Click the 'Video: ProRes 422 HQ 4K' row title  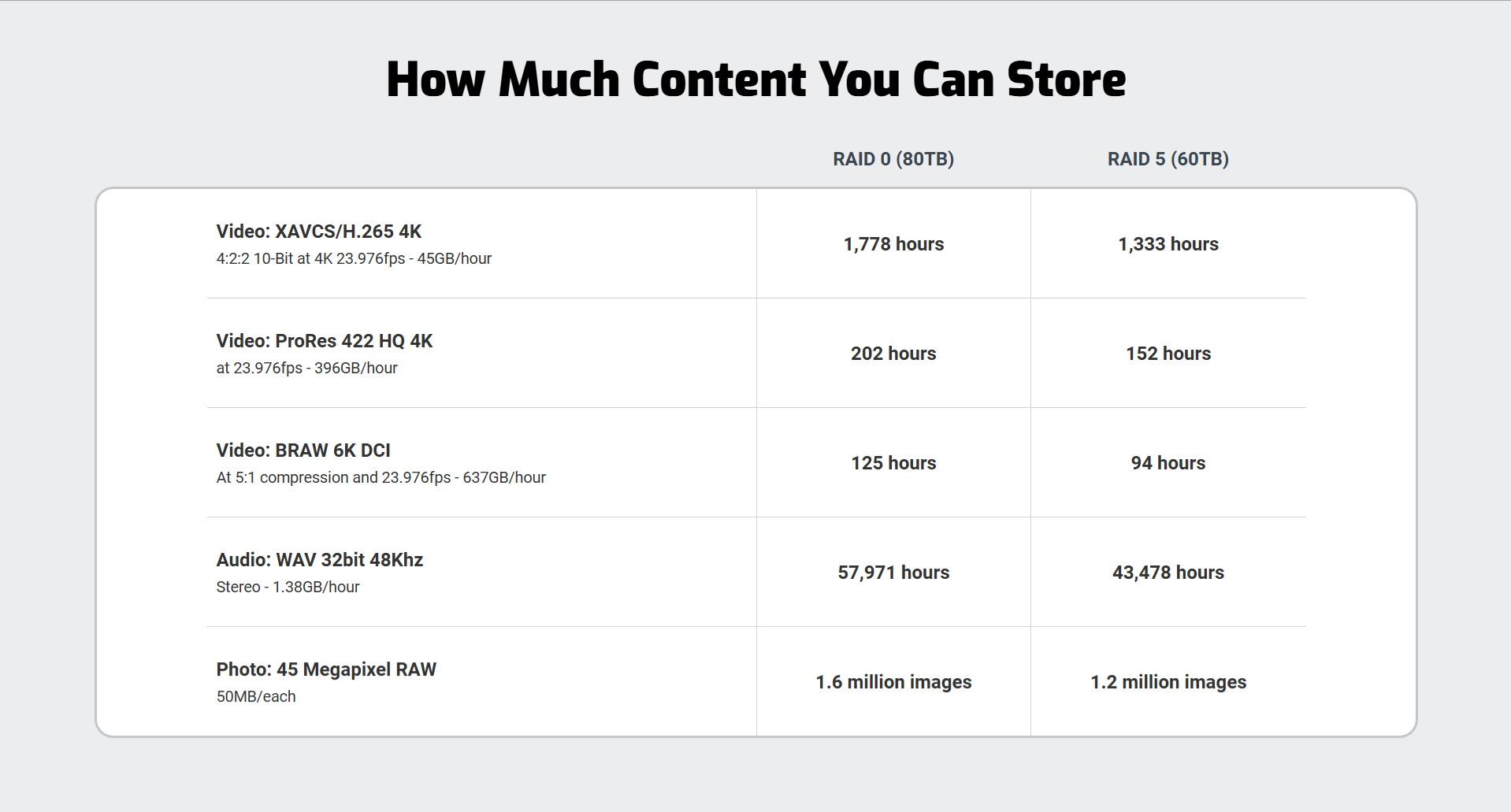tap(325, 341)
